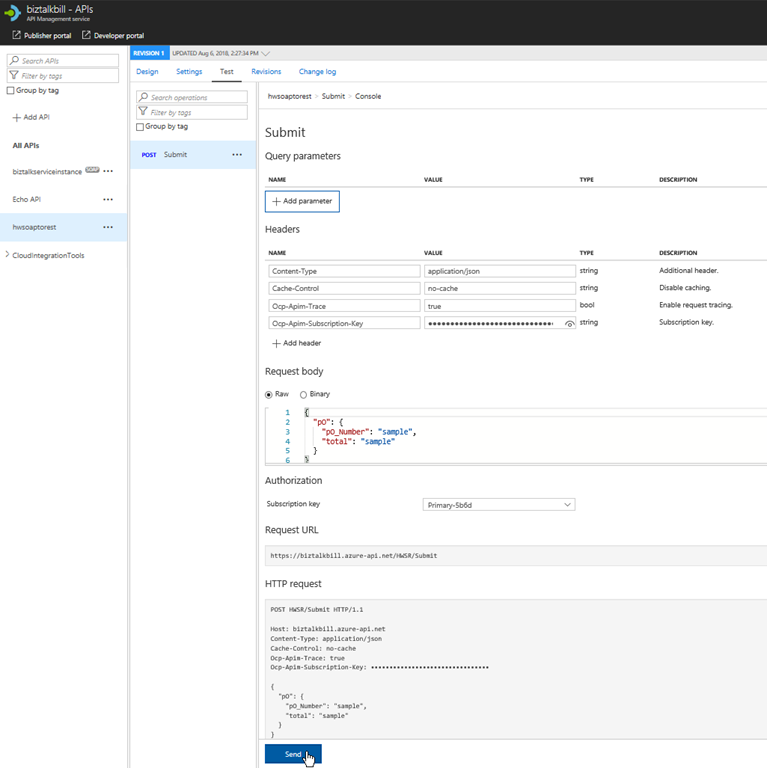Click Add header with plus icon
The image size is (767, 768).
[297, 343]
